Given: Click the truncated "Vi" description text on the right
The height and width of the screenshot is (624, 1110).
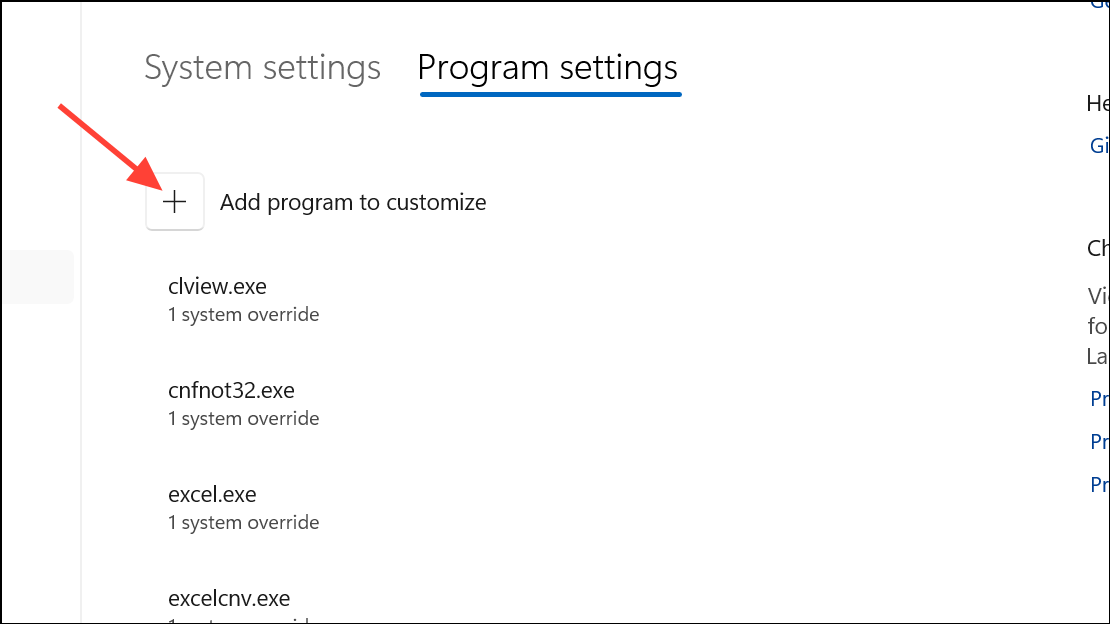Looking at the screenshot, I should pyautogui.click(x=1098, y=296).
